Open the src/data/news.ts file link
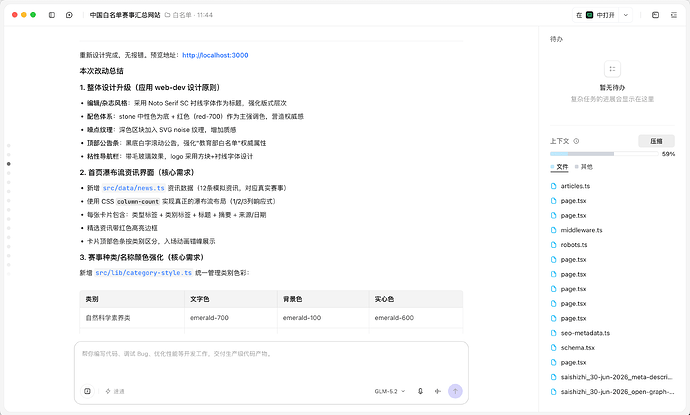The height and width of the screenshot is (415, 690). [x=134, y=188]
